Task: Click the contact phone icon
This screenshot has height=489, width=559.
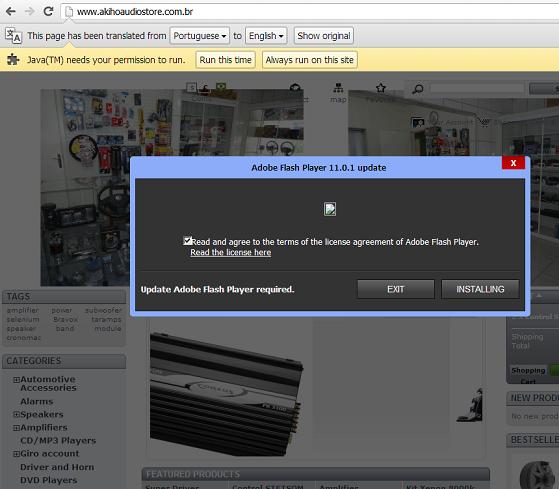Action: pos(295,88)
